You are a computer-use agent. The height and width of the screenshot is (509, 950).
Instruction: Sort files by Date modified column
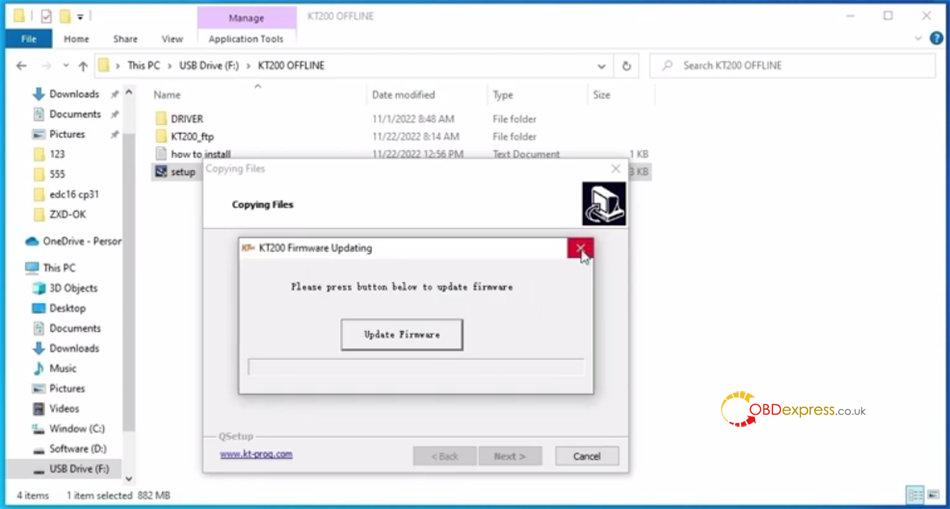(403, 95)
